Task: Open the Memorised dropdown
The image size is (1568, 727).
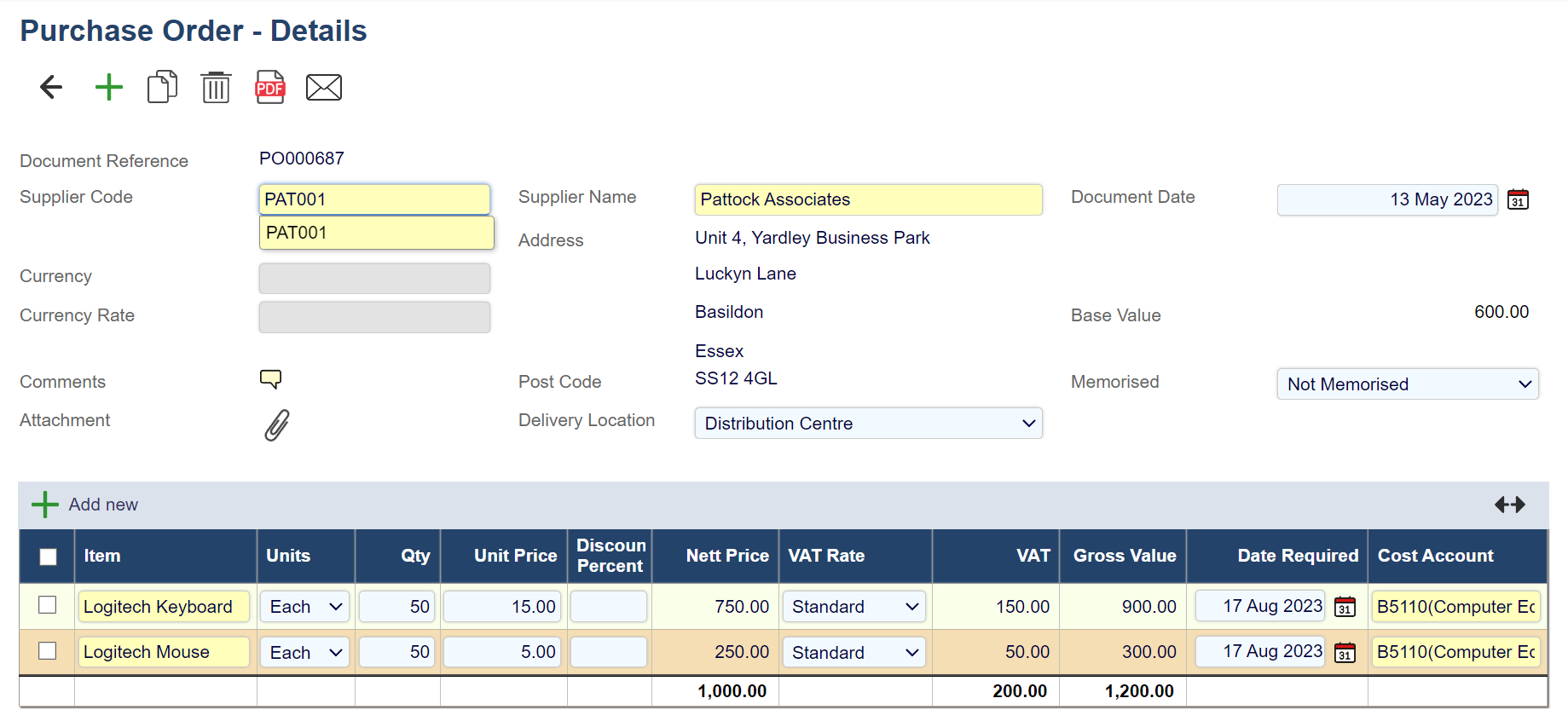Action: tap(1407, 384)
